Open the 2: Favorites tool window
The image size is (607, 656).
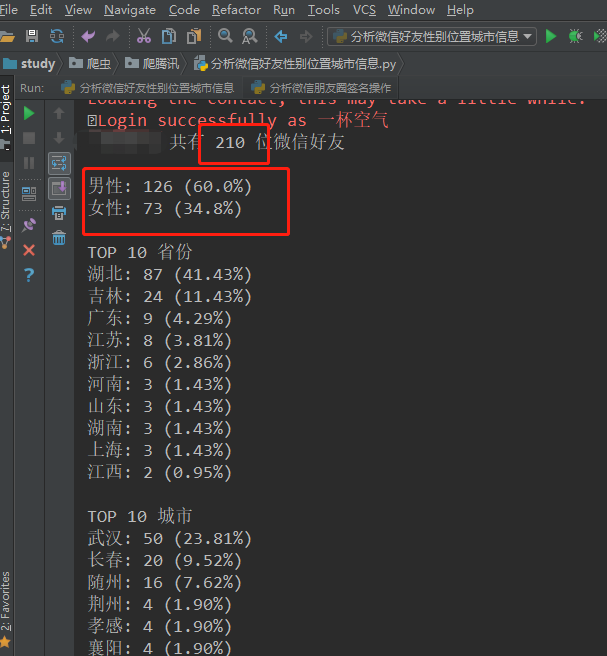click(5, 601)
